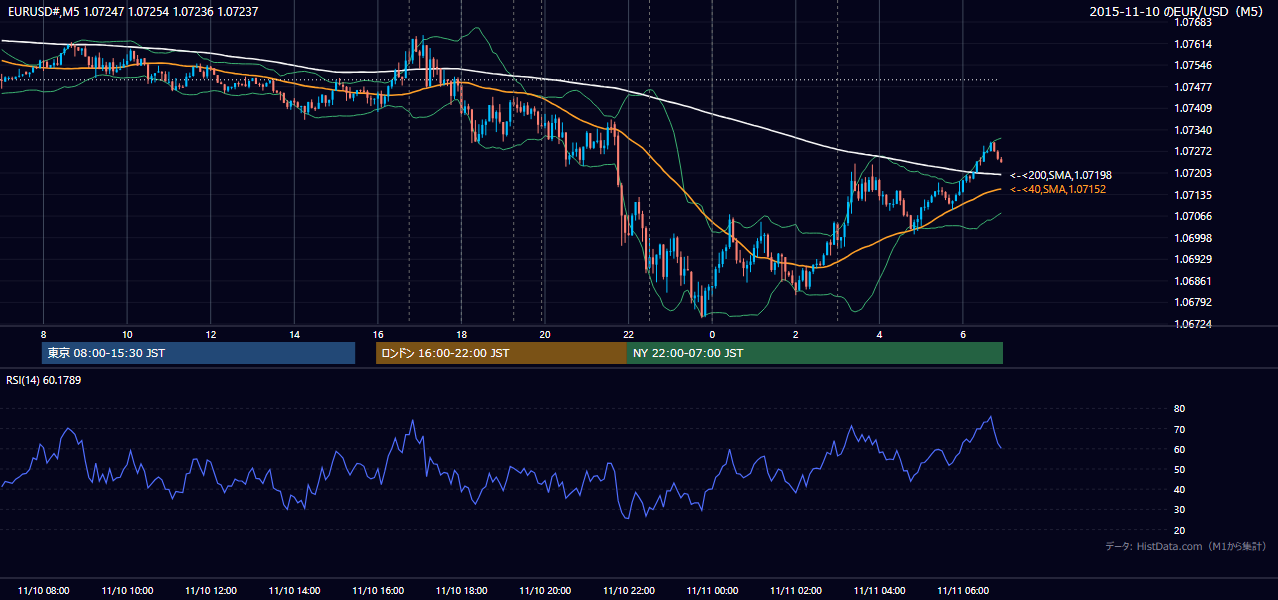This screenshot has width=1278, height=600.
Task: Click the 11/10 14:00 time axis label
Action: tap(294, 591)
